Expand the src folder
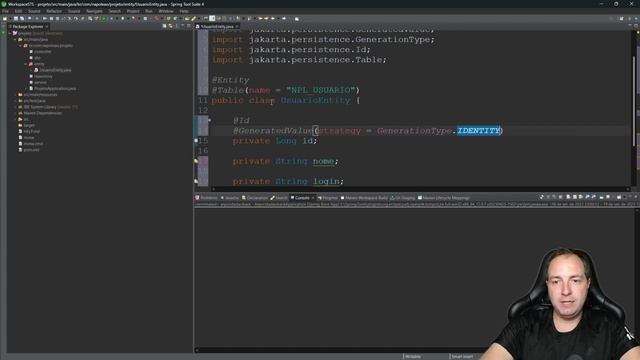640x360 pixels. click(x=16, y=119)
